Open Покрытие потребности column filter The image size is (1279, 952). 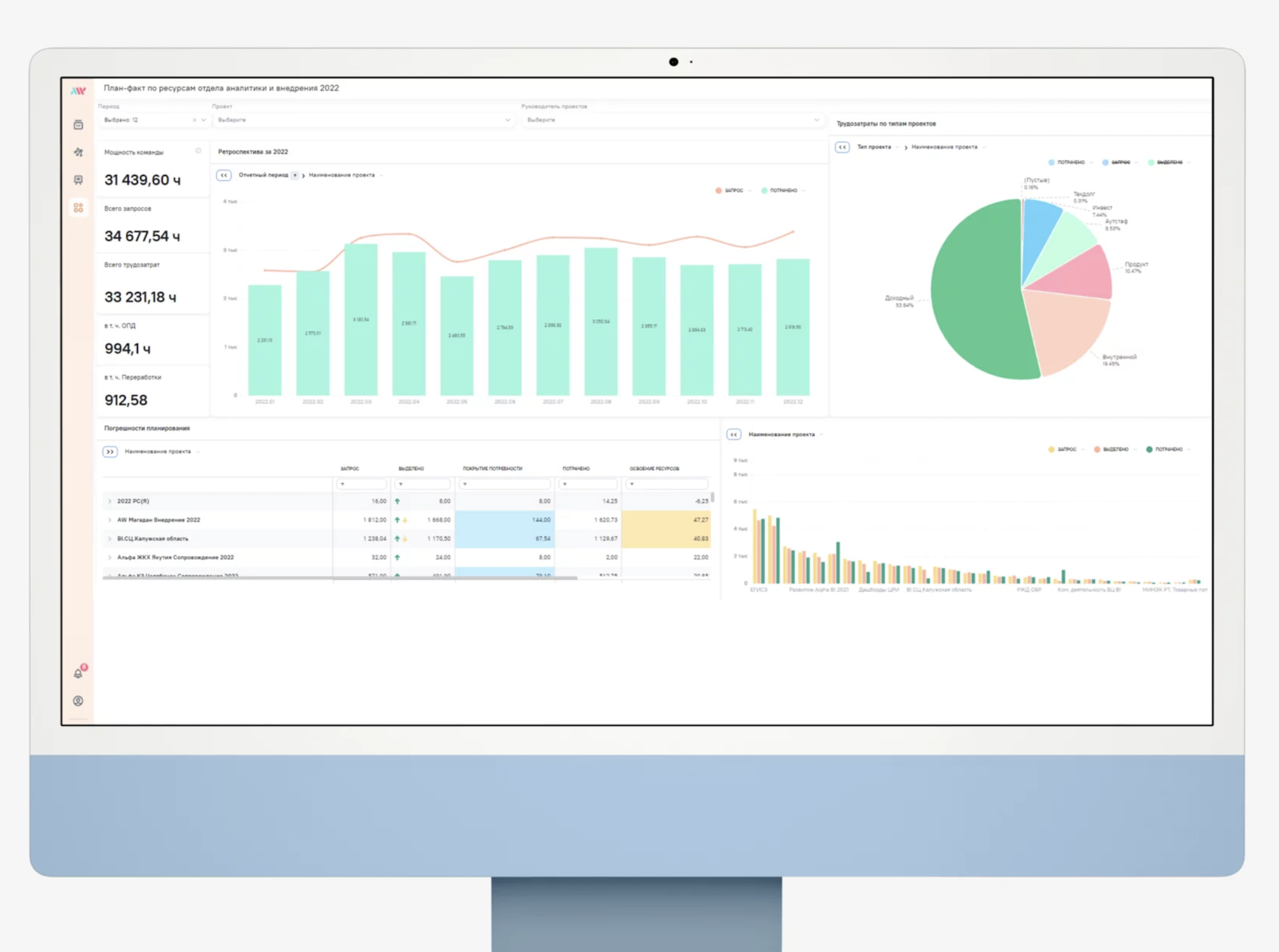click(505, 484)
